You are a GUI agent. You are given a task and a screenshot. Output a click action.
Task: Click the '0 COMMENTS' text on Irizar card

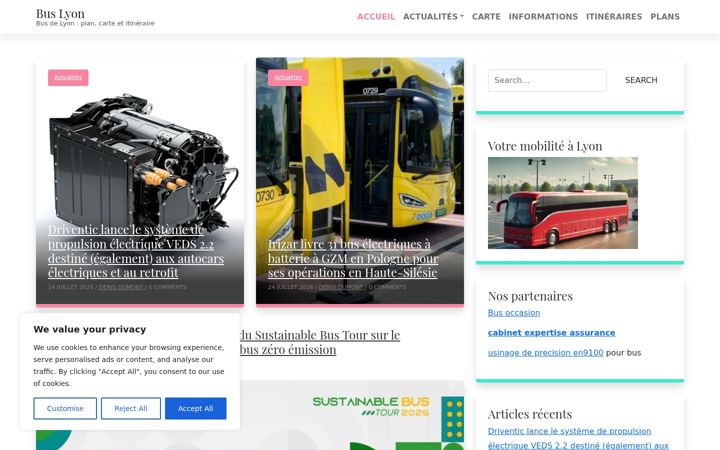388,287
